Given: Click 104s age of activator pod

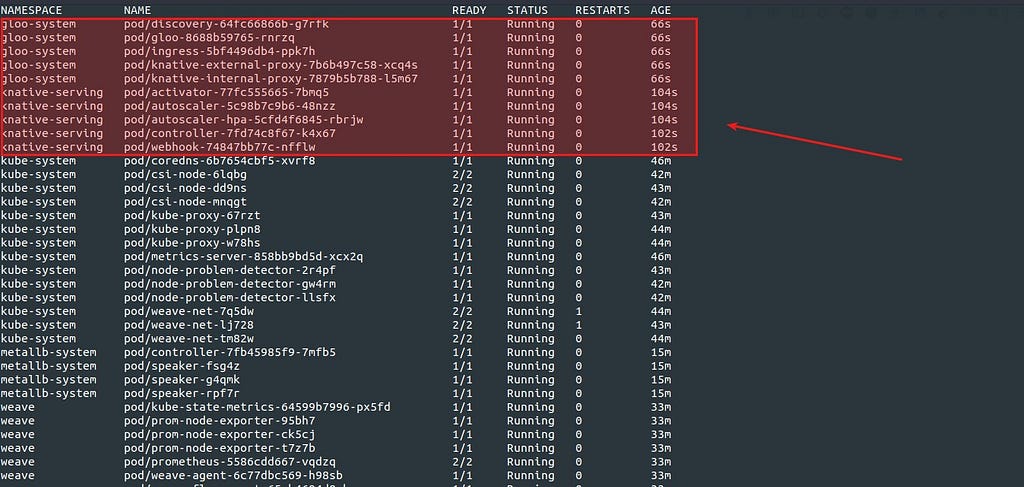Looking at the screenshot, I should tap(664, 93).
